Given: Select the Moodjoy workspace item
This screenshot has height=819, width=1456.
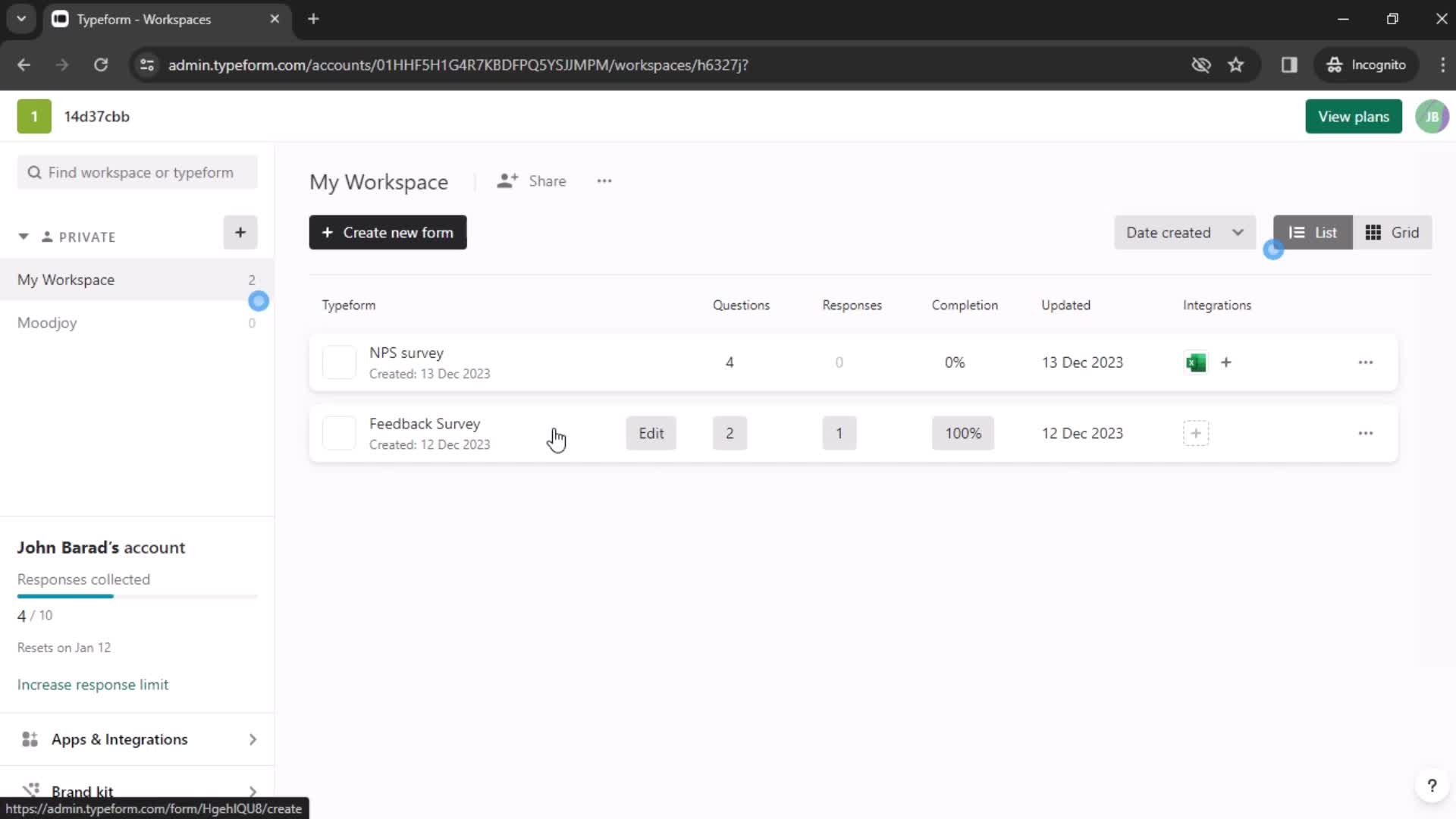Looking at the screenshot, I should click(x=47, y=322).
